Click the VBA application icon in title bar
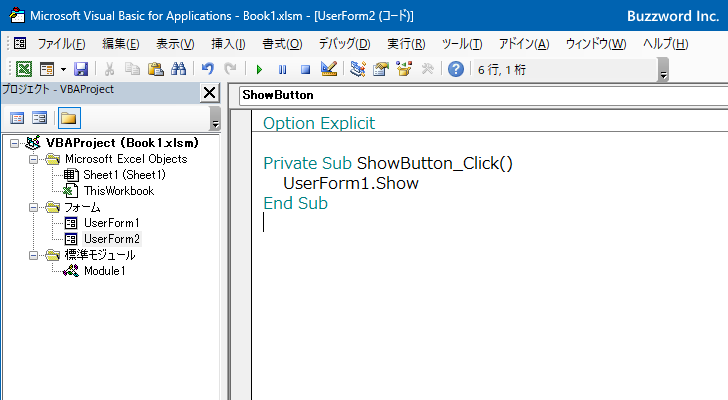 (17, 15)
